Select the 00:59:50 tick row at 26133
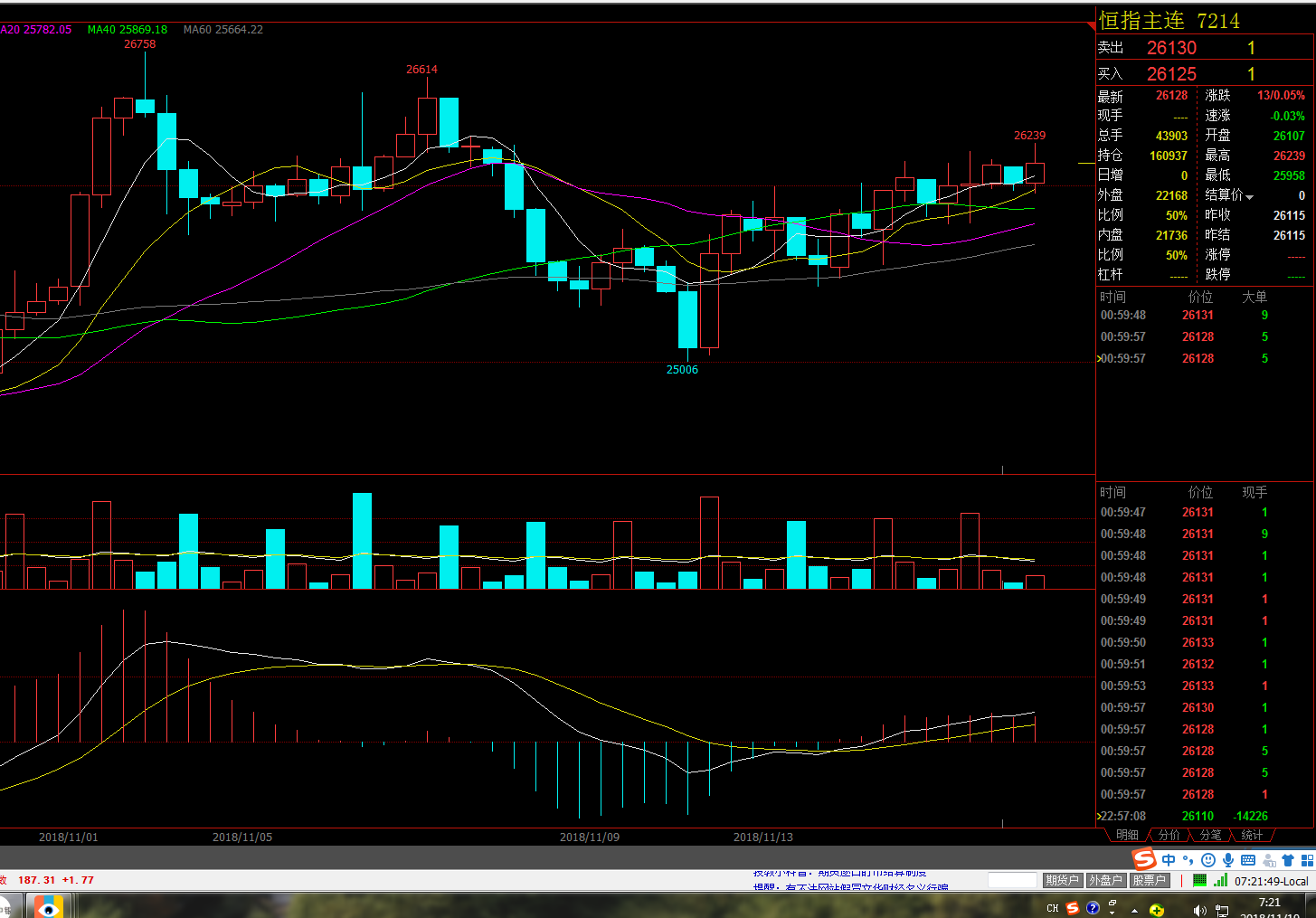1316x918 pixels. point(1204,642)
